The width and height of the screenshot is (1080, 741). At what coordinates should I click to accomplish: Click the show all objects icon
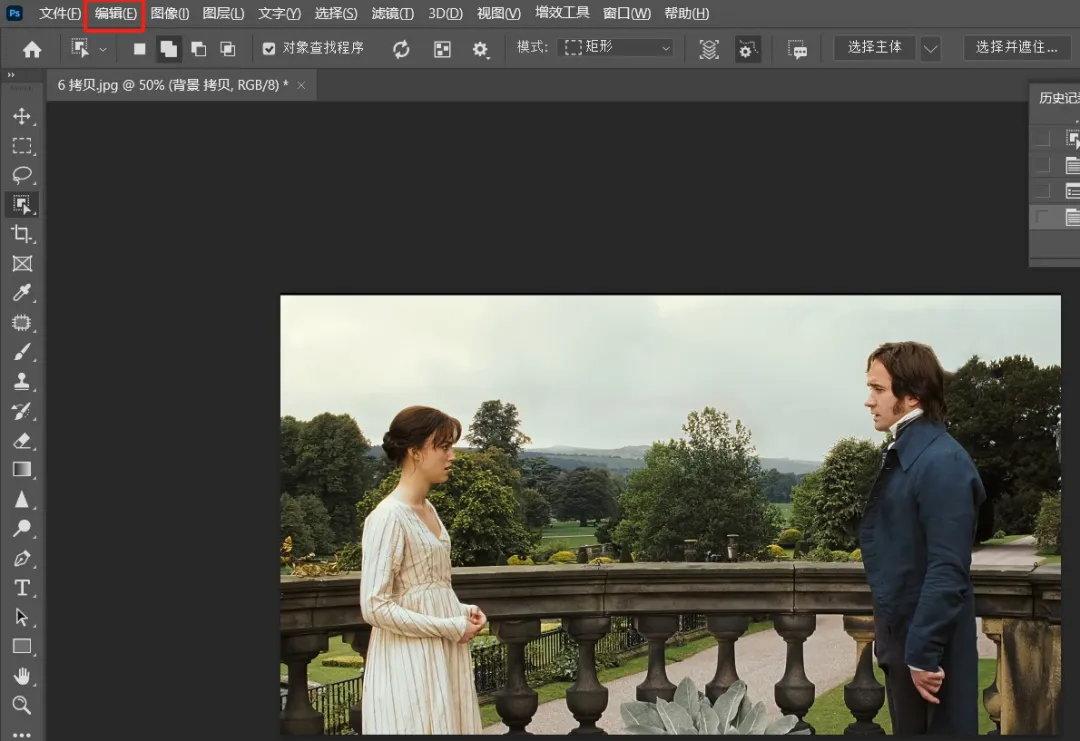pos(442,49)
